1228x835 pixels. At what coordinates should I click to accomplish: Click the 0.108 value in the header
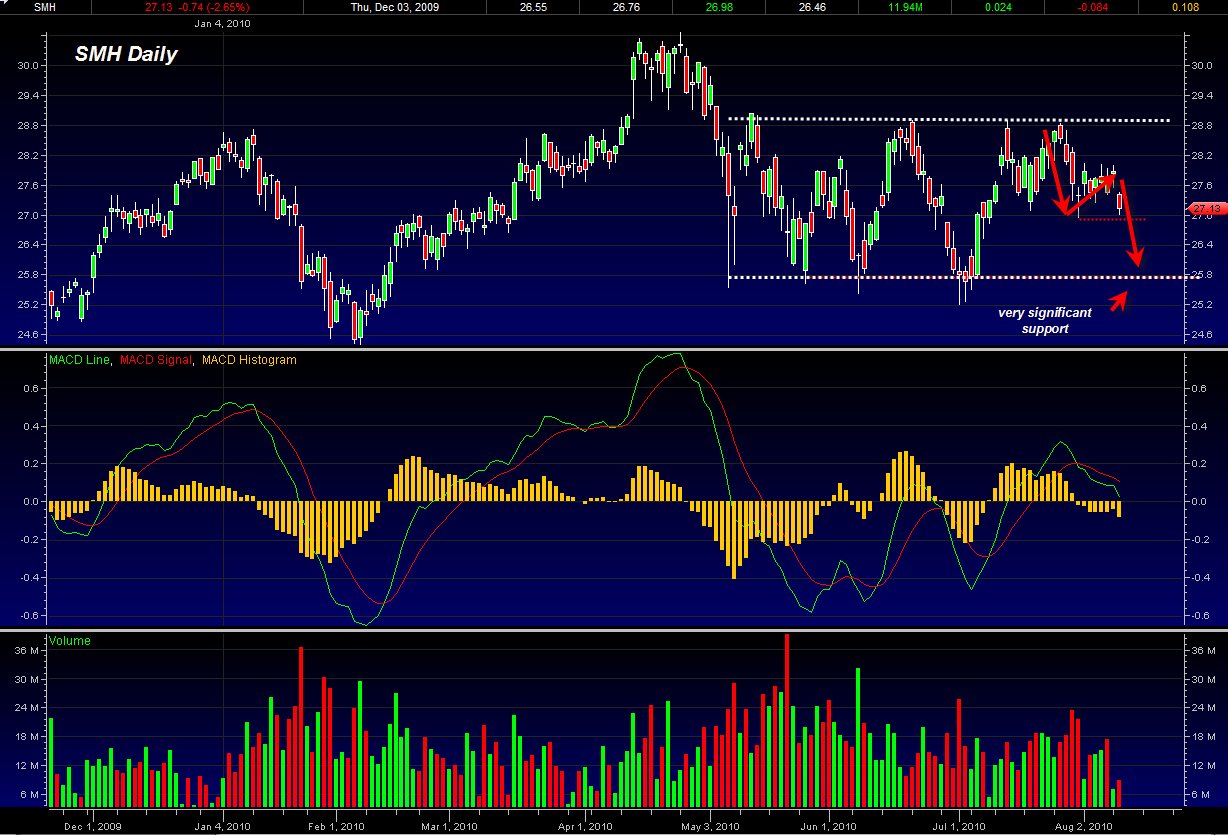(1184, 7)
